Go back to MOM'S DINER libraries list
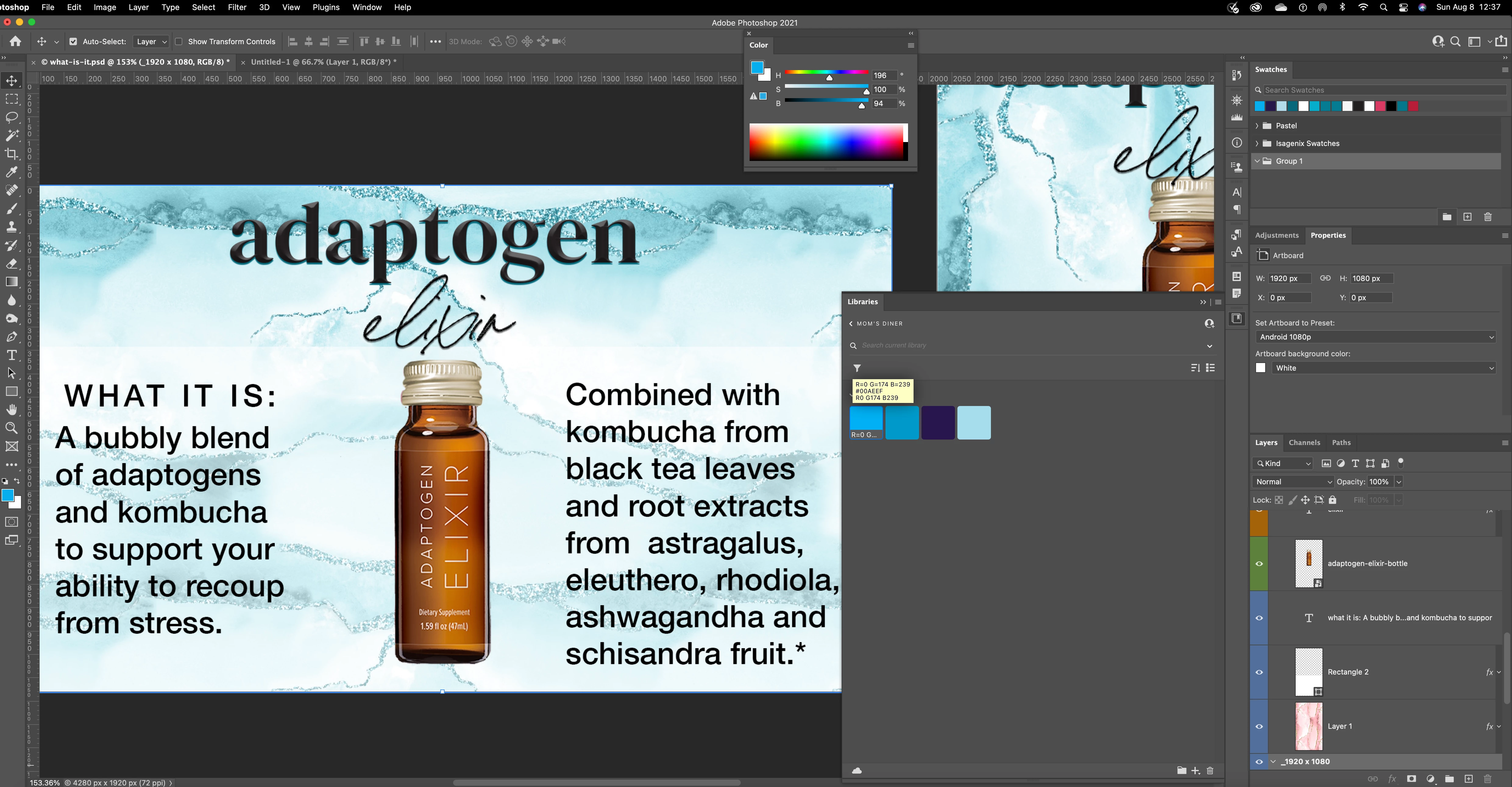The height and width of the screenshot is (787, 1512). [x=851, y=324]
